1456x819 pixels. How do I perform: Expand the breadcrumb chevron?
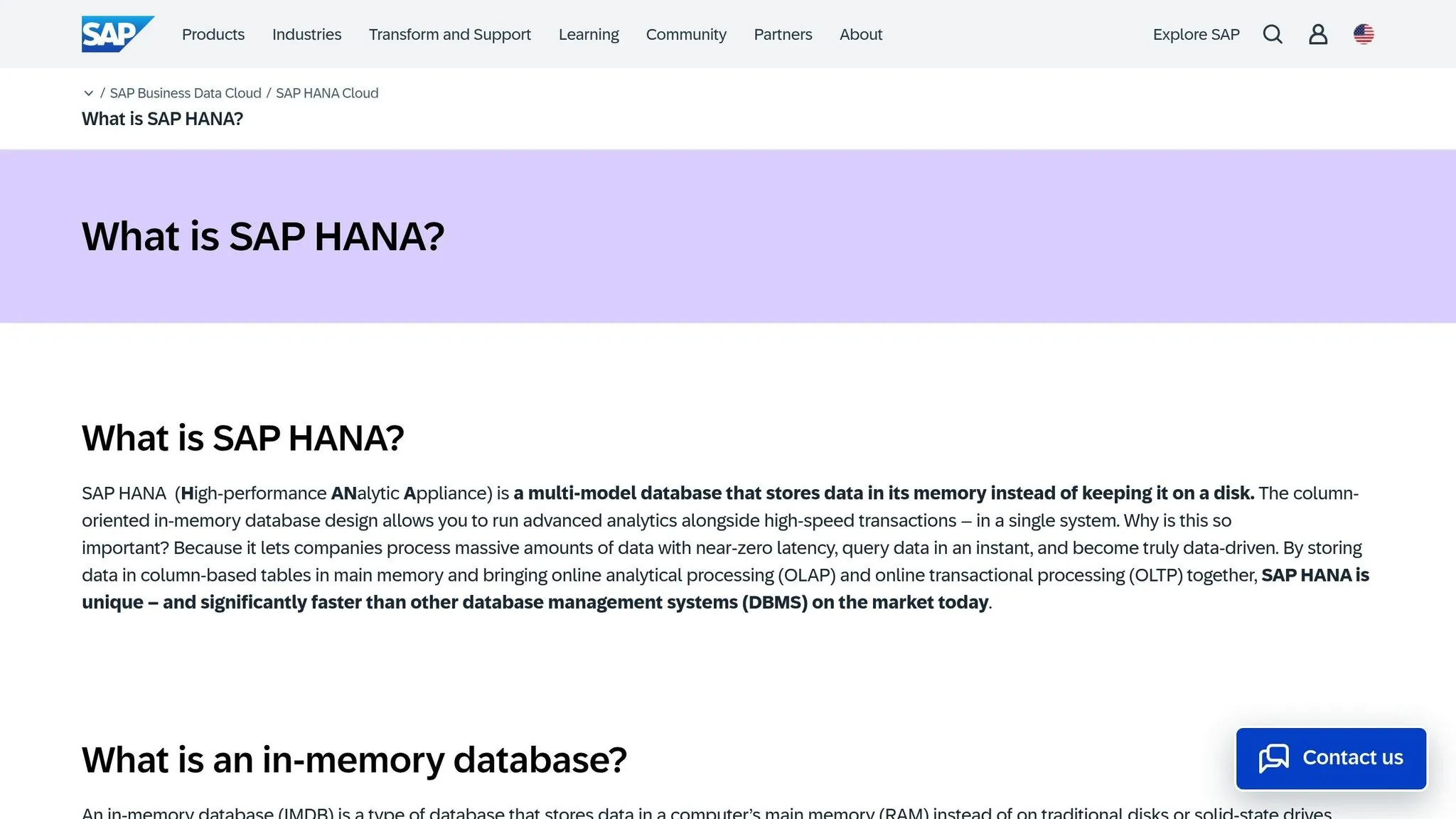[x=88, y=93]
